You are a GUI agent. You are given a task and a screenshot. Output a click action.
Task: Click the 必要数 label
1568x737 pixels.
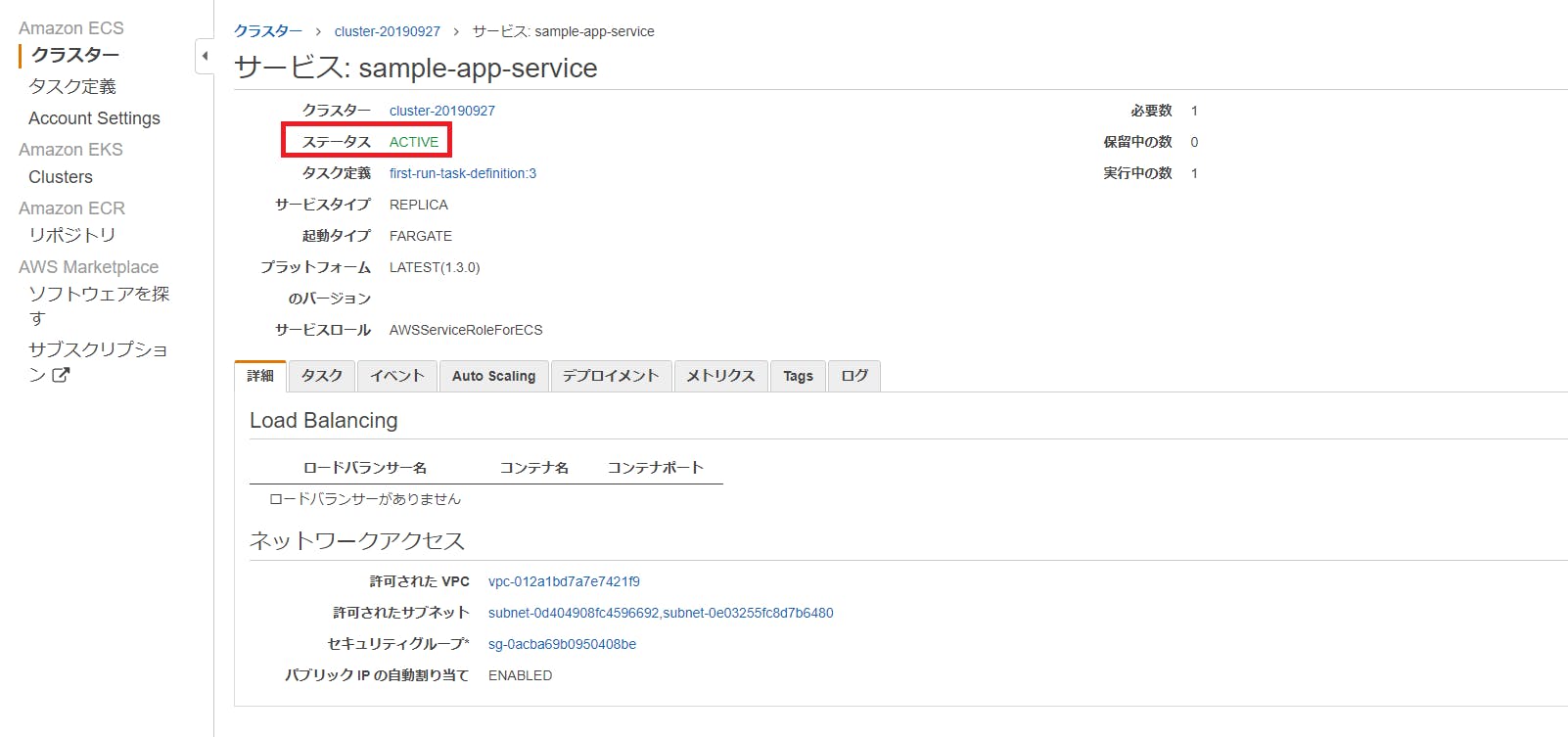point(1152,111)
